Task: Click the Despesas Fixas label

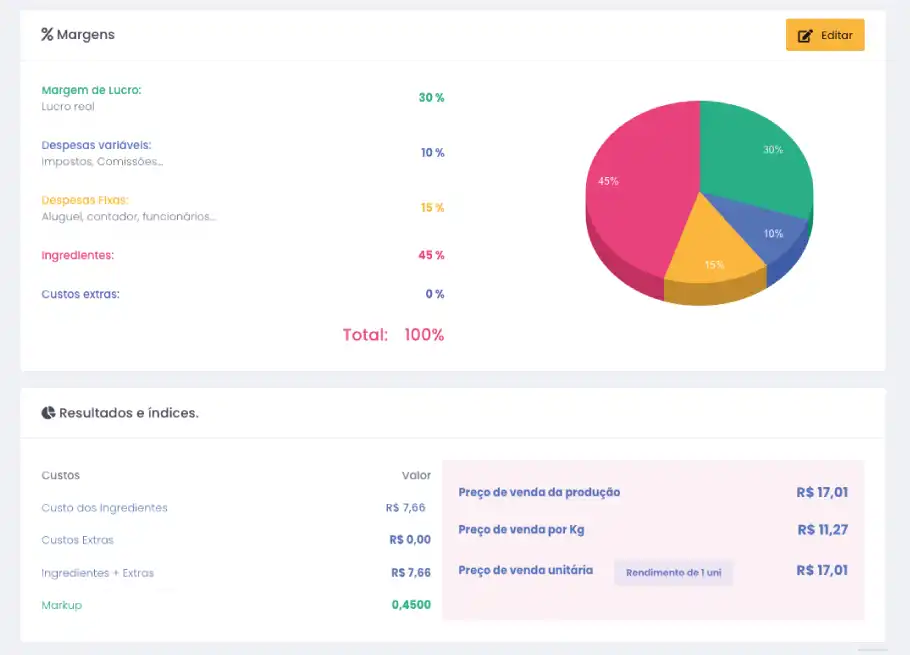Action: 85,200
